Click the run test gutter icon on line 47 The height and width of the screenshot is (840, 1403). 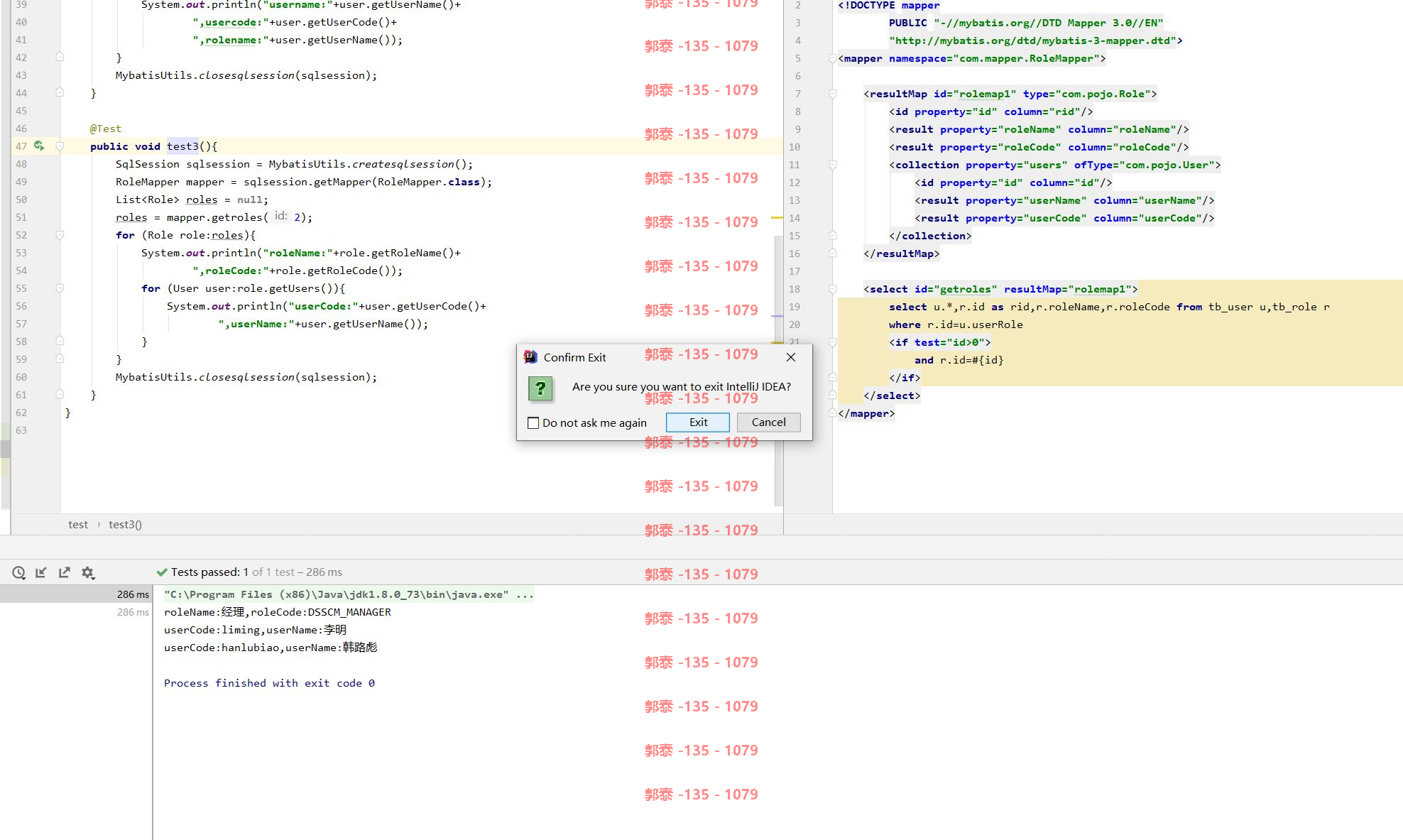point(39,146)
